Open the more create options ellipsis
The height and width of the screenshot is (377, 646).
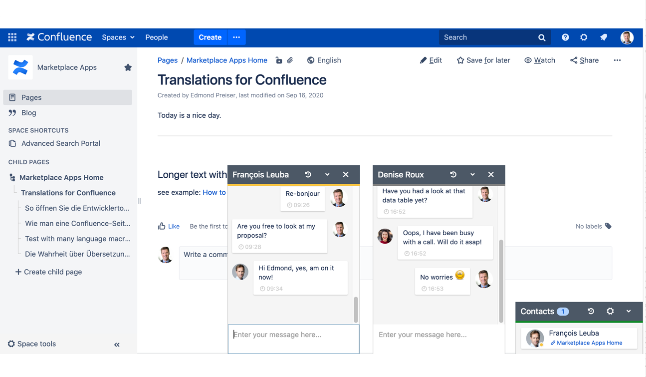(x=236, y=37)
